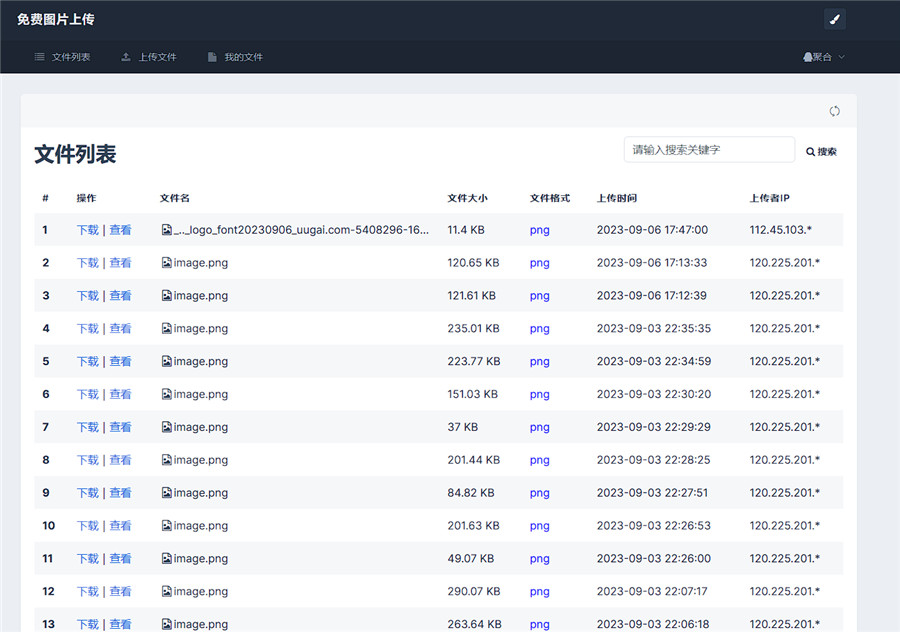Click the refresh icon above the file list
Screen dimensions: 900x632
(834, 111)
